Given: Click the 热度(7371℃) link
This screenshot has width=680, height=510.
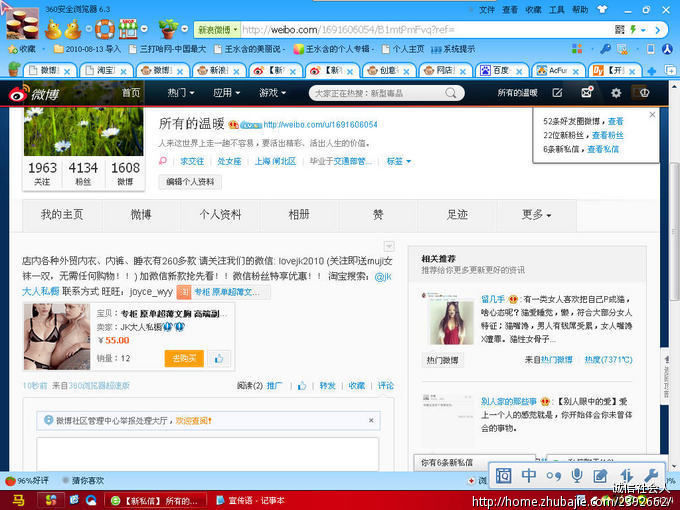Looking at the screenshot, I should 608,360.
